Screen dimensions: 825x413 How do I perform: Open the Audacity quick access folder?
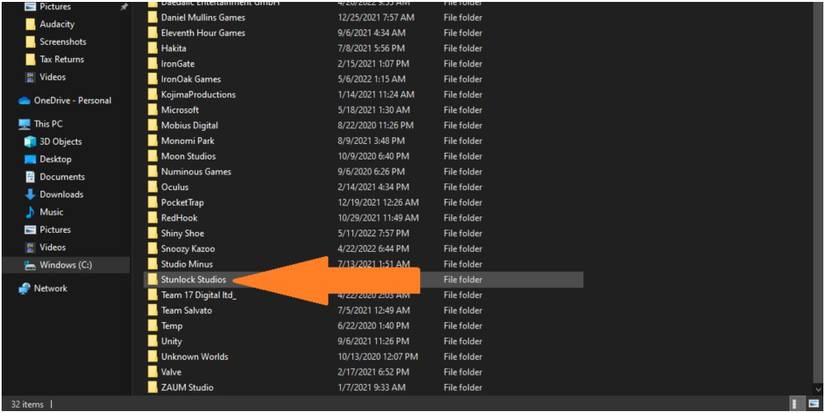56,23
